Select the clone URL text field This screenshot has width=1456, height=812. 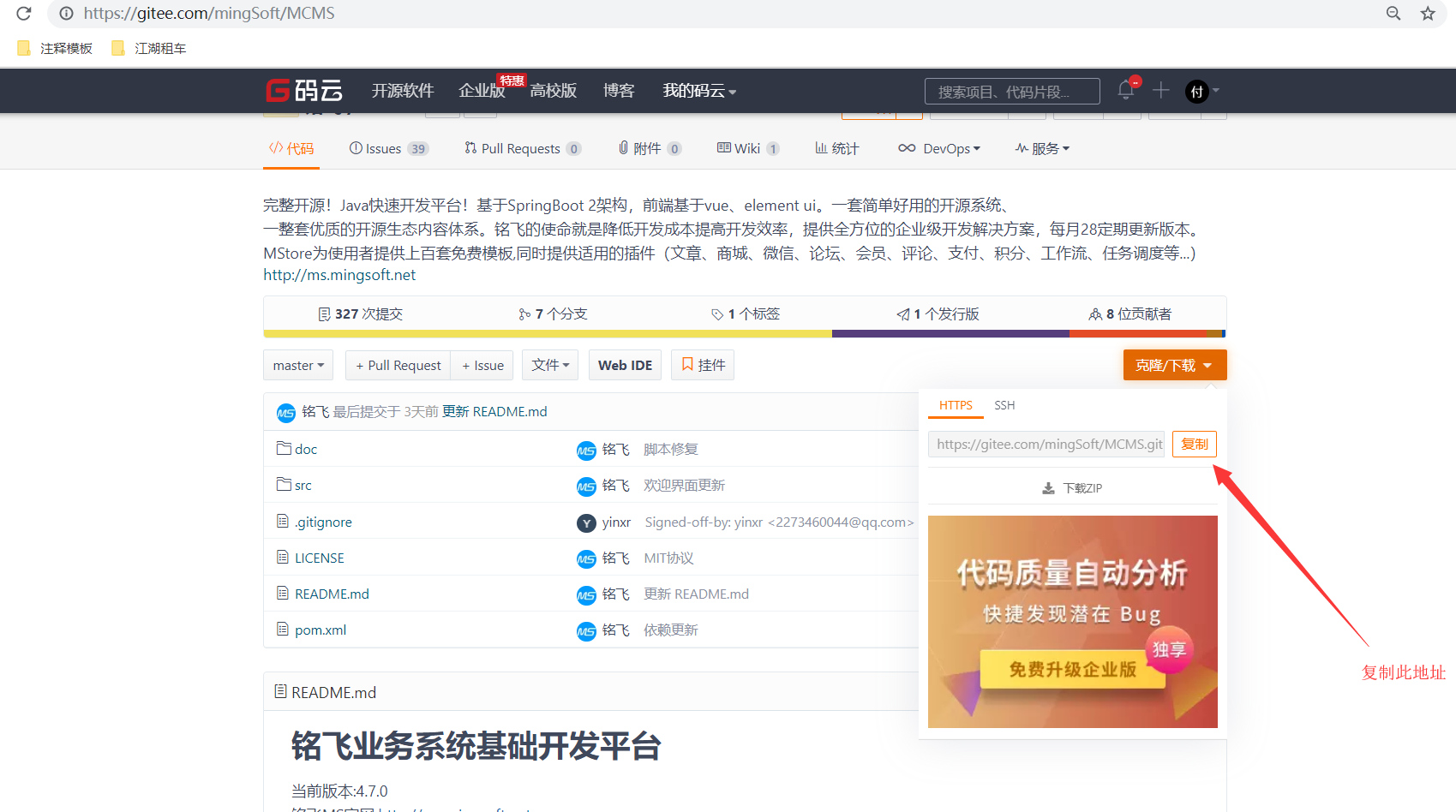(x=1046, y=444)
